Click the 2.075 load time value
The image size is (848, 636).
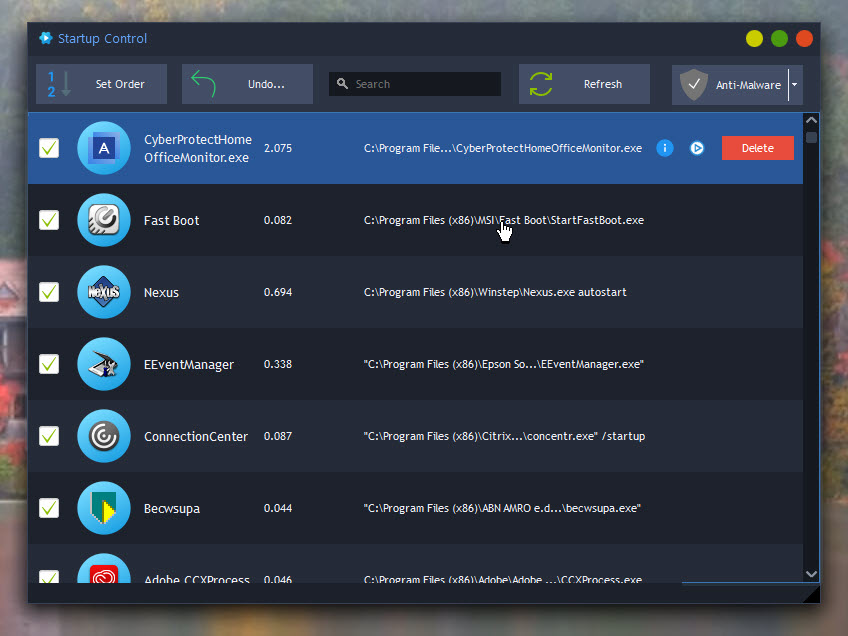coord(278,148)
